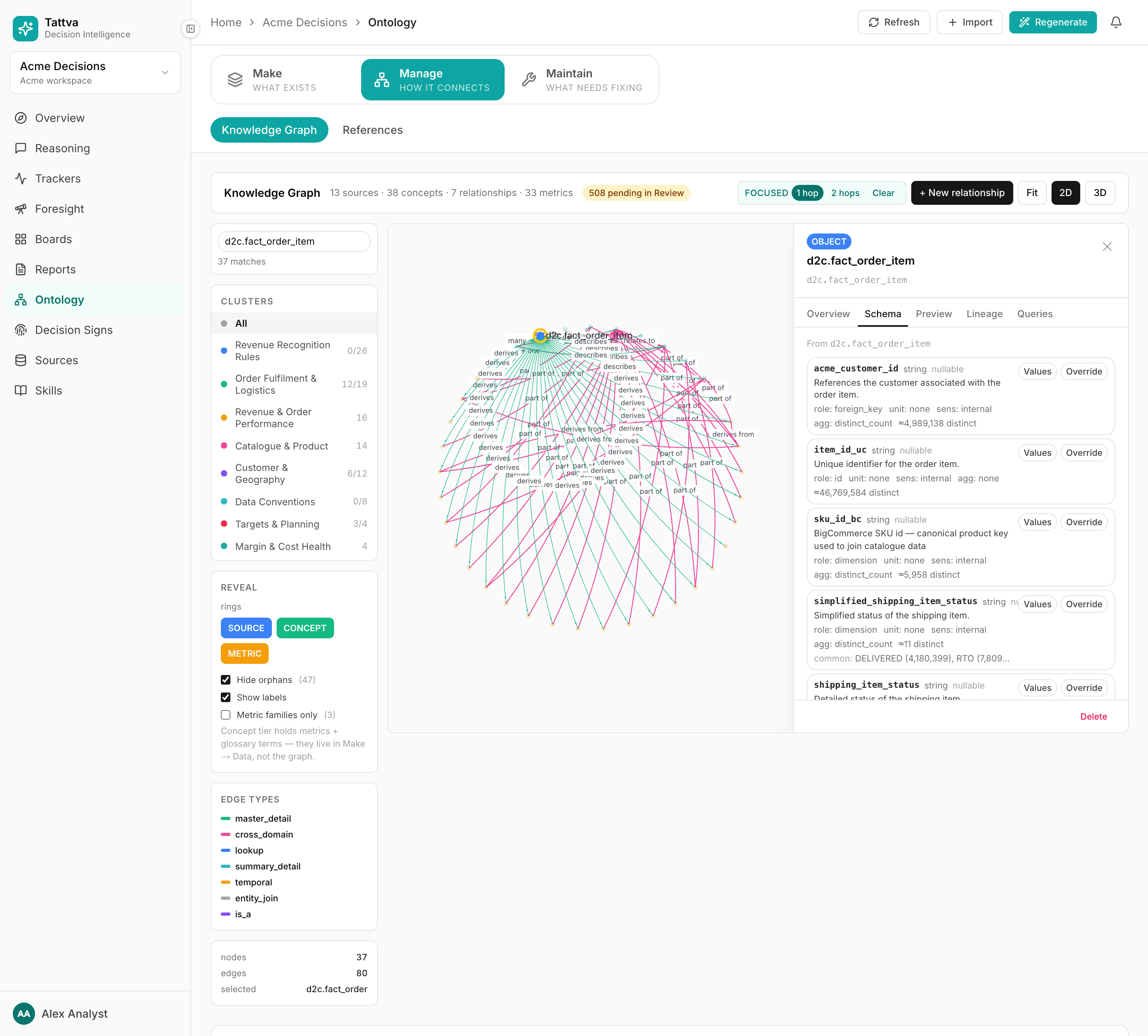Image resolution: width=1148 pixels, height=1036 pixels.
Task: Open the Skills book icon
Action: [21, 390]
